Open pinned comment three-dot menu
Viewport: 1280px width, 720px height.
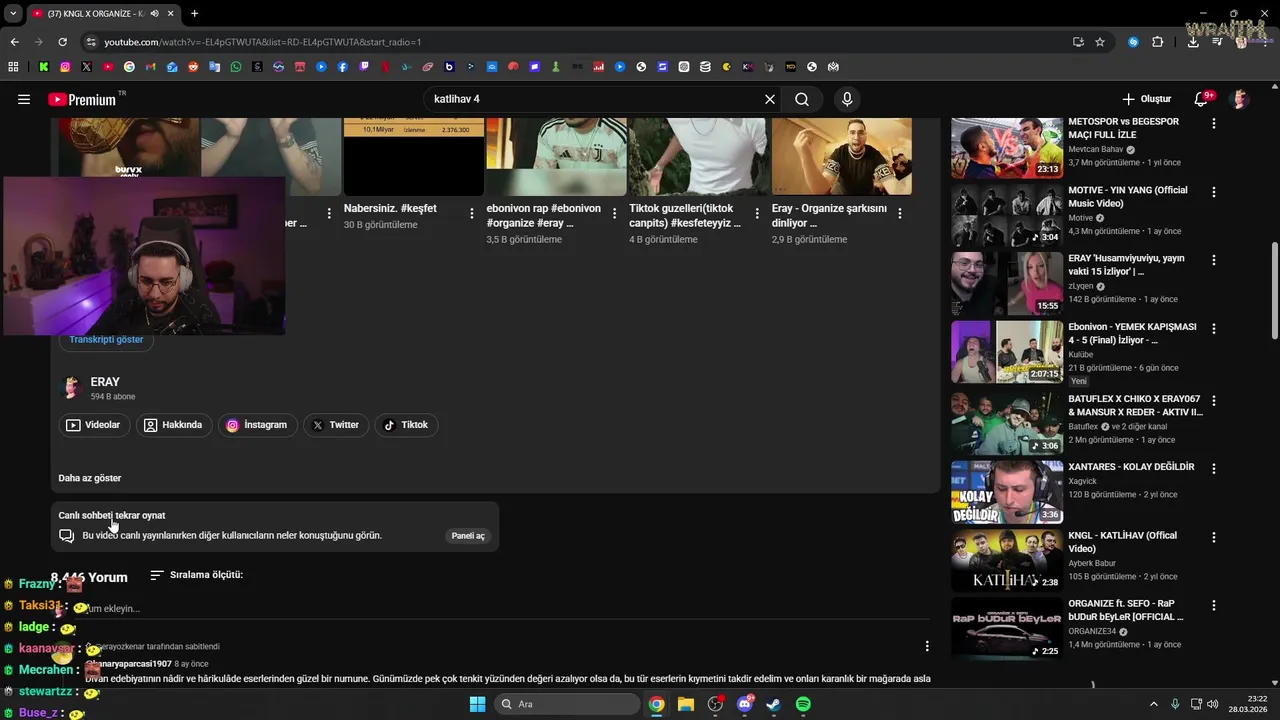tap(927, 646)
